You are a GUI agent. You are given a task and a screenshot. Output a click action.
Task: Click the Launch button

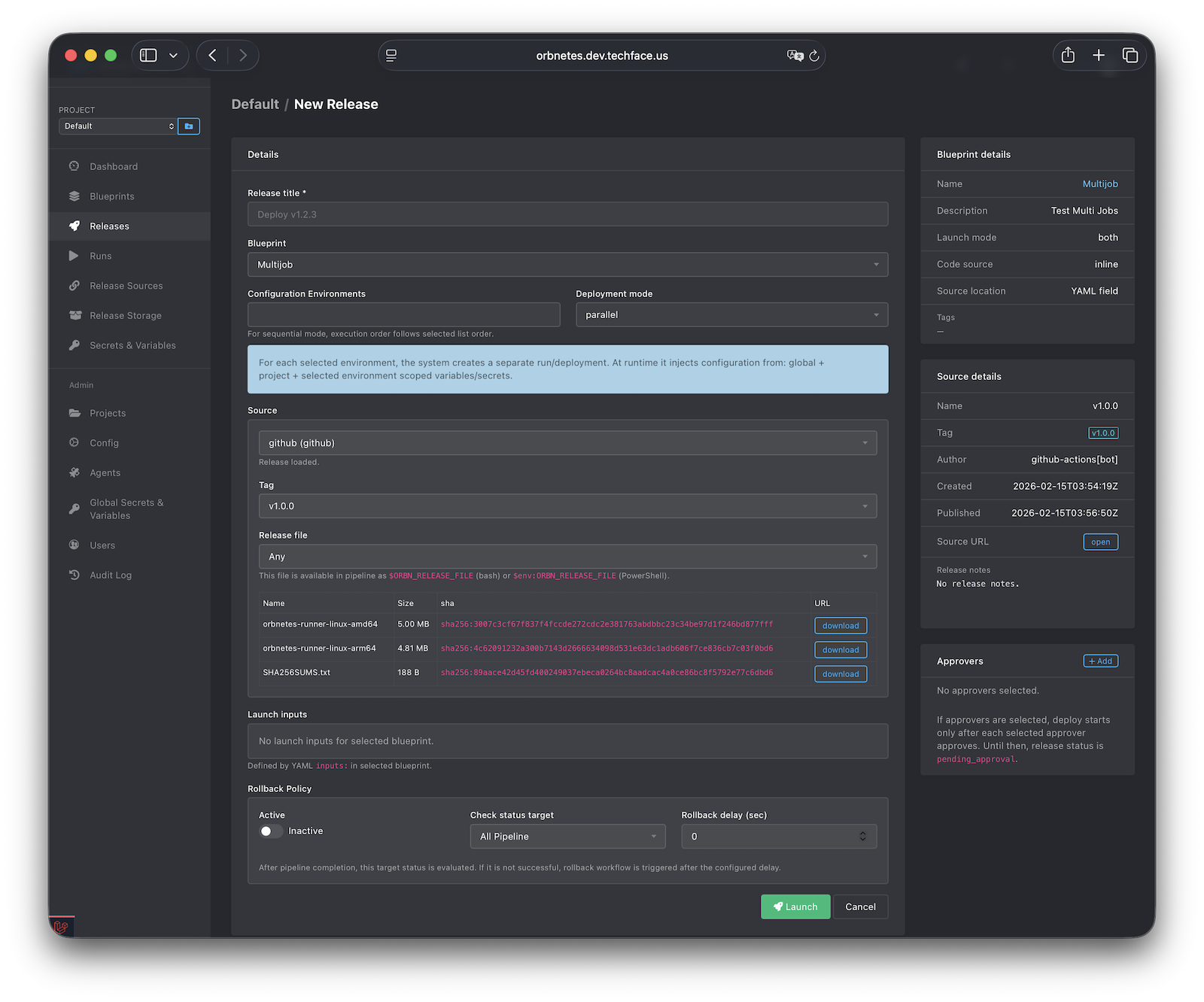click(x=795, y=906)
